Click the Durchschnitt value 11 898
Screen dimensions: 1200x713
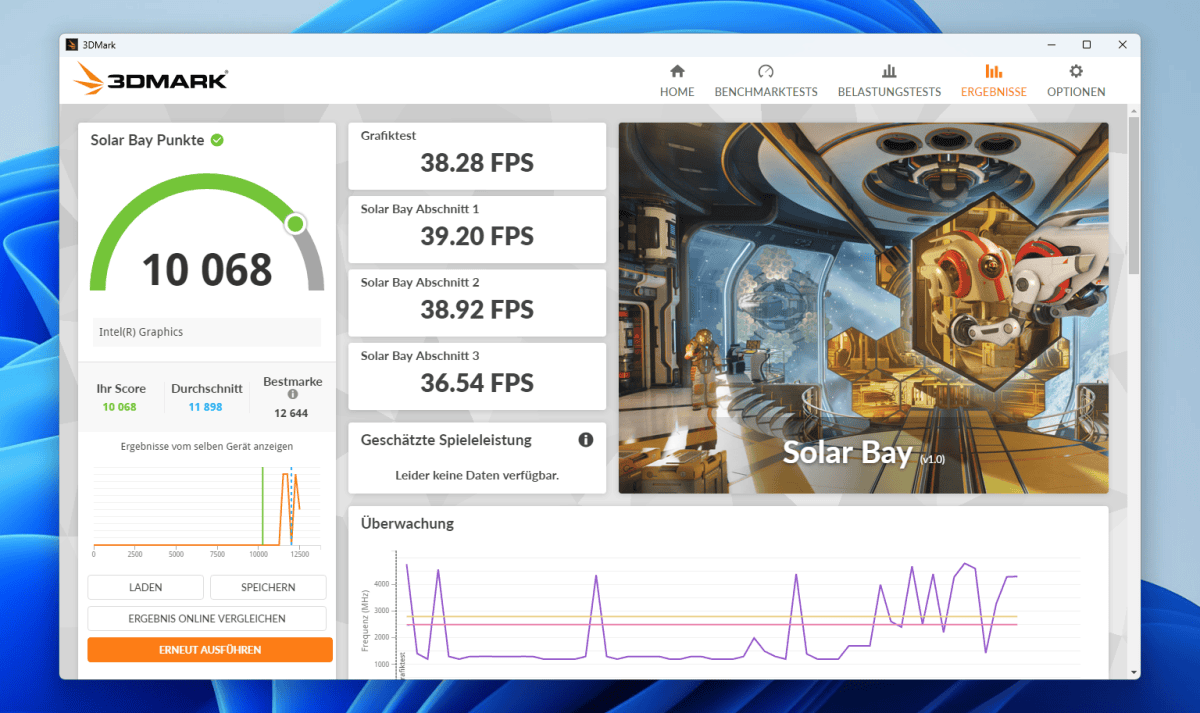[x=204, y=407]
